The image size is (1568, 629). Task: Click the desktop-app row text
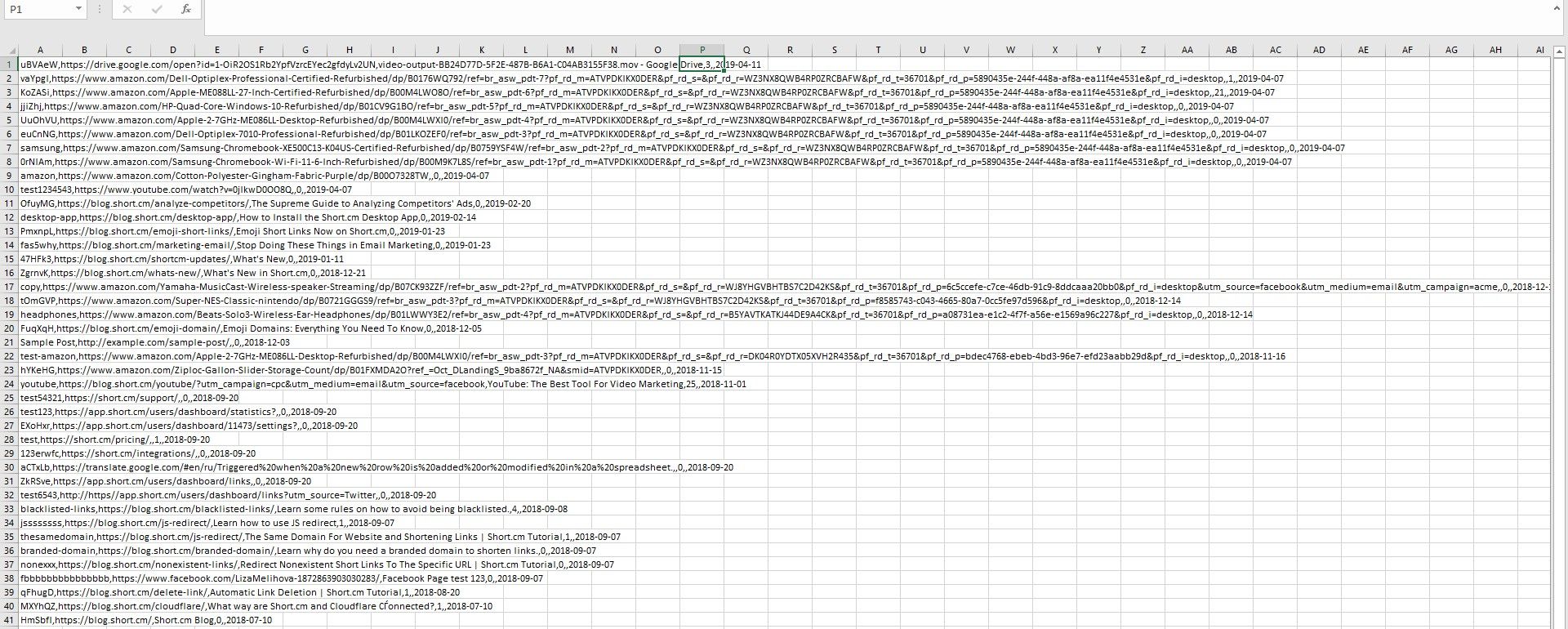click(248, 217)
